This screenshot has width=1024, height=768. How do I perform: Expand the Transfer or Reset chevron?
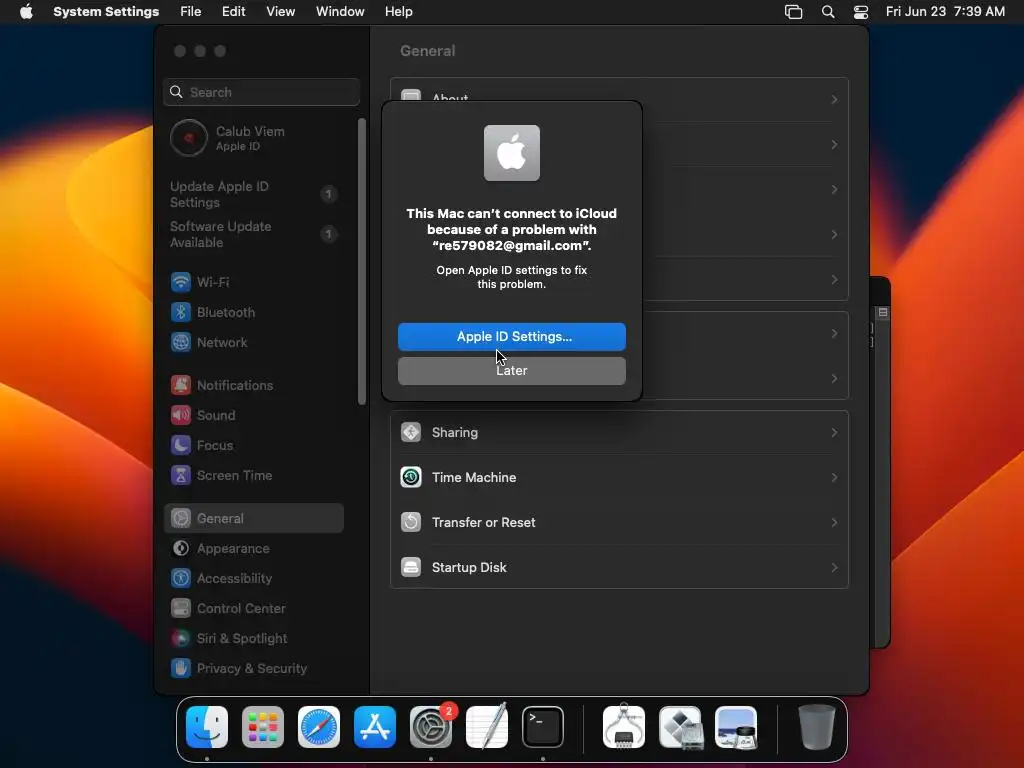pos(834,522)
